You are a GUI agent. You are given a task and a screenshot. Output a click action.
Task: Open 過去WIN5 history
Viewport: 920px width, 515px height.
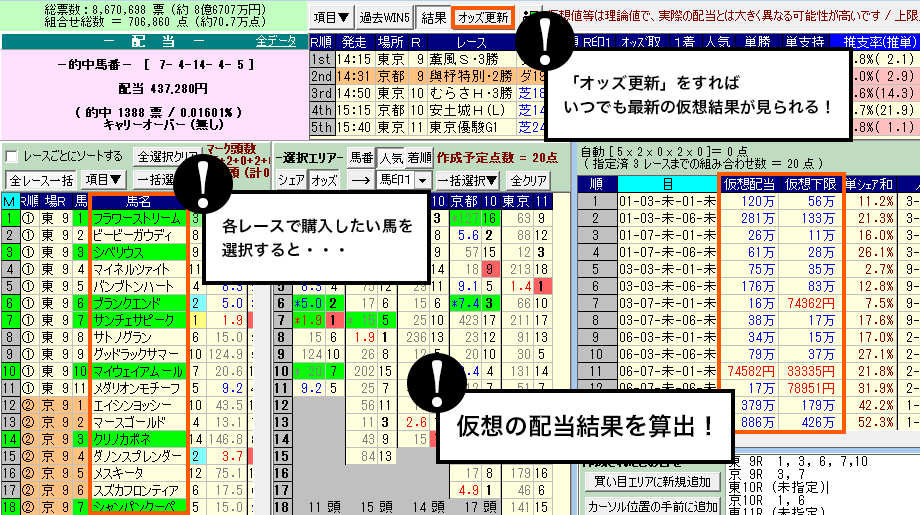click(x=384, y=17)
